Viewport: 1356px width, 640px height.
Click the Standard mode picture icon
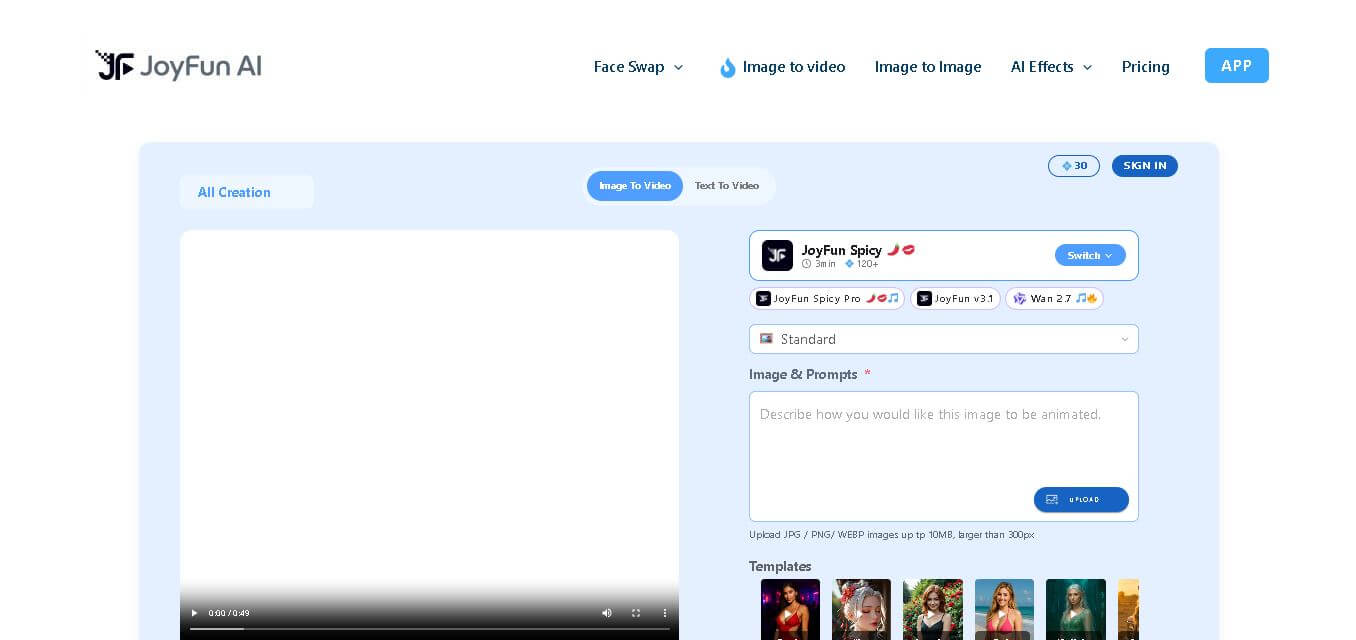[x=766, y=339]
